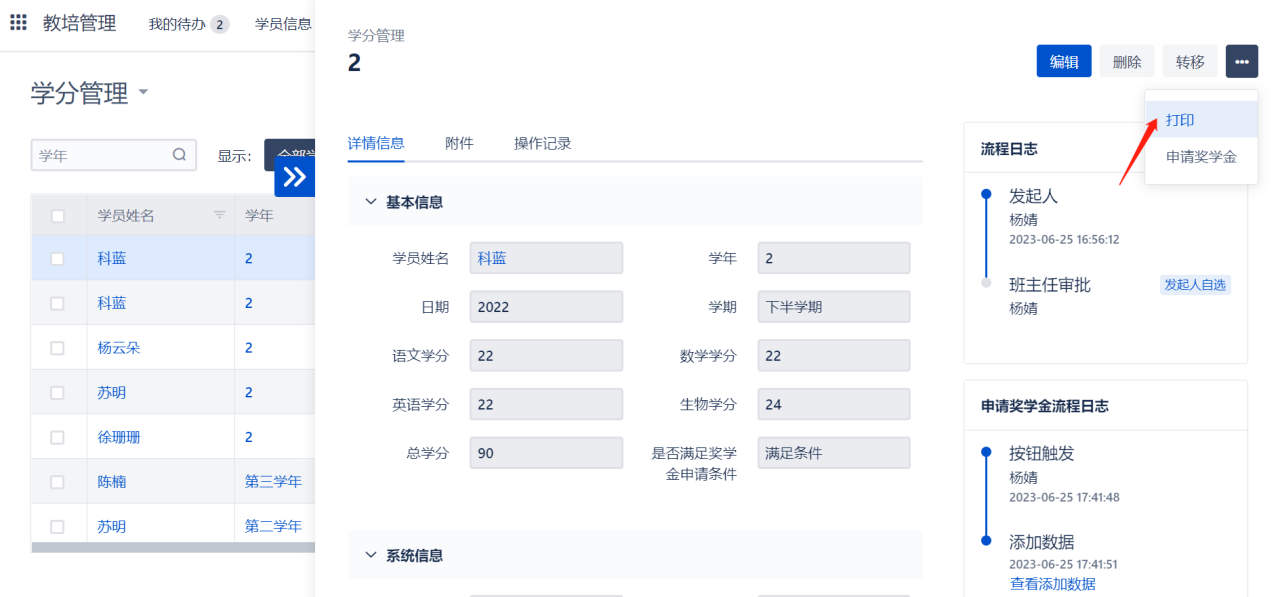Check the 杨云朵 row checkbox

(58, 348)
